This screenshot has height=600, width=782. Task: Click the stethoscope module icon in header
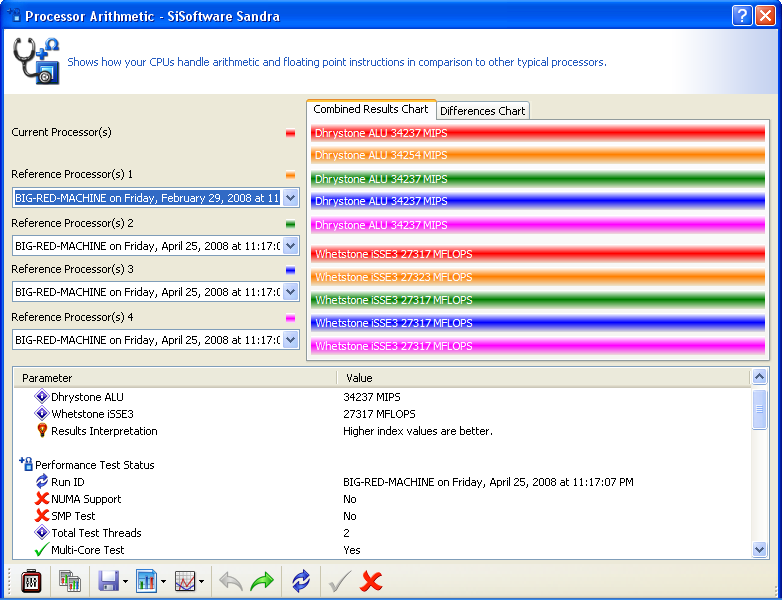[36, 61]
